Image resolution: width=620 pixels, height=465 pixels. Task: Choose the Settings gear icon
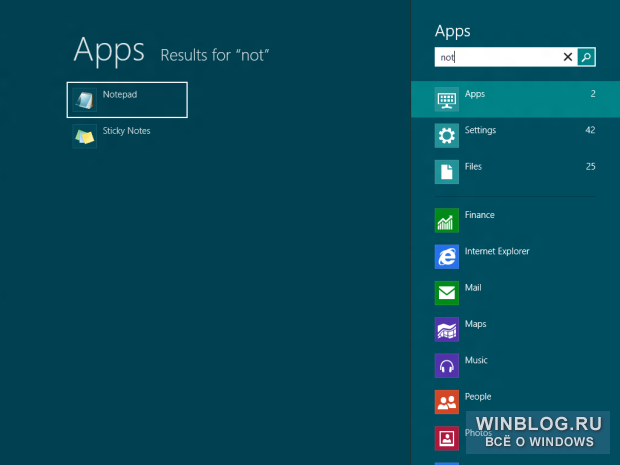click(447, 136)
